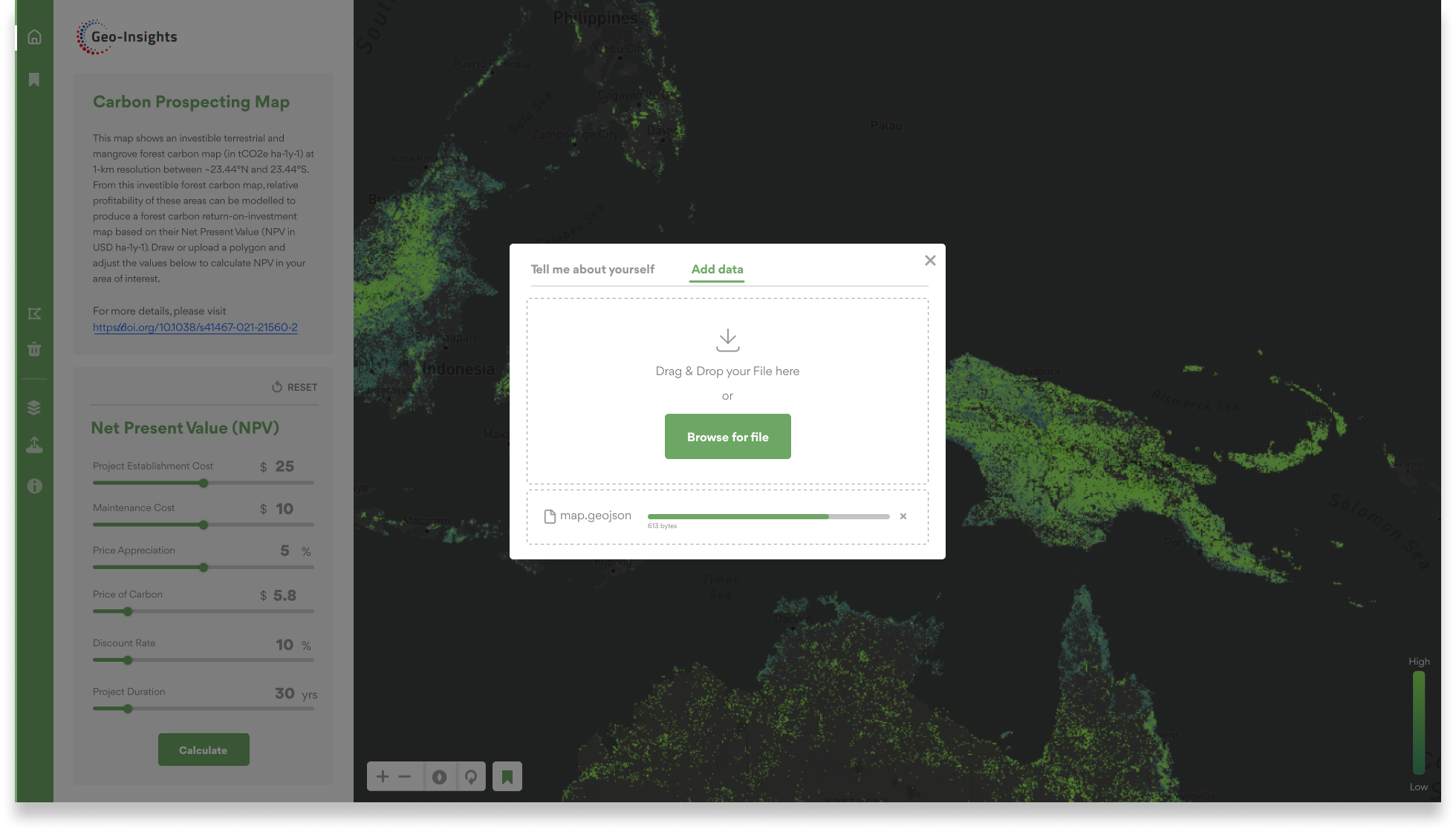Image resolution: width=1456 pixels, height=832 pixels.
Task: Reset map orientation with compass button
Action: 440,776
